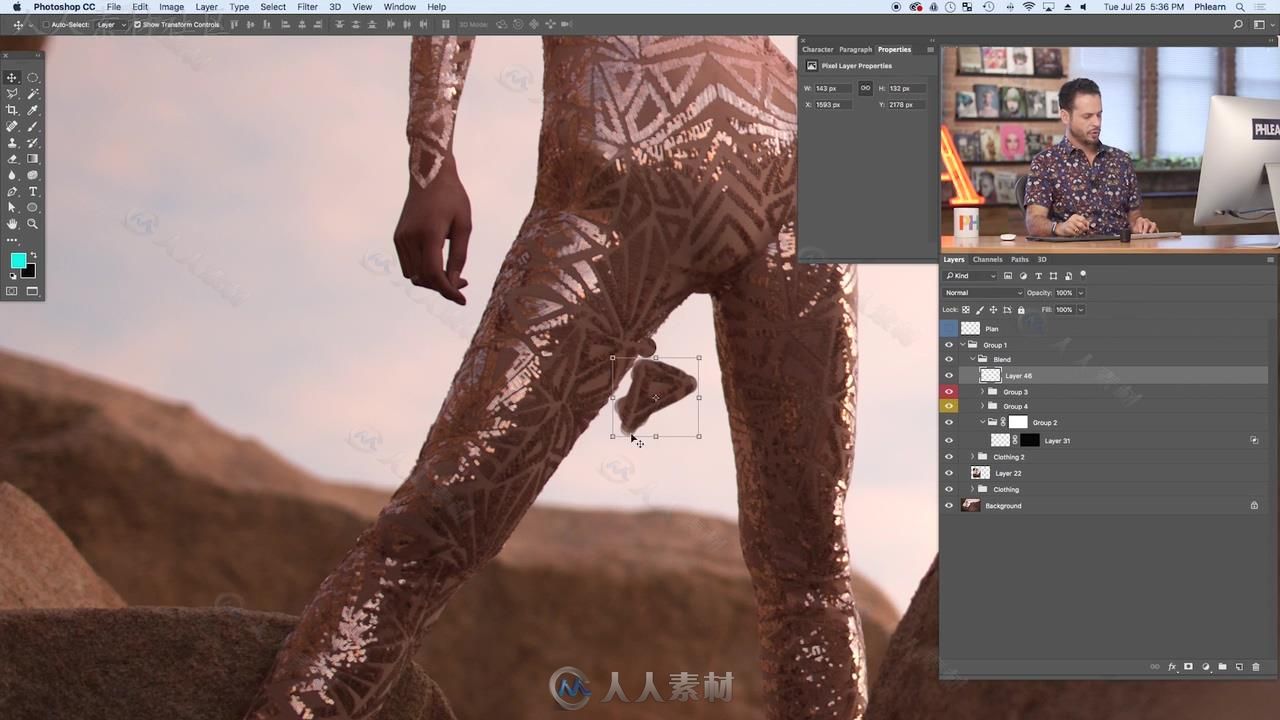
Task: Select the Blur tool
Action: coord(12,175)
